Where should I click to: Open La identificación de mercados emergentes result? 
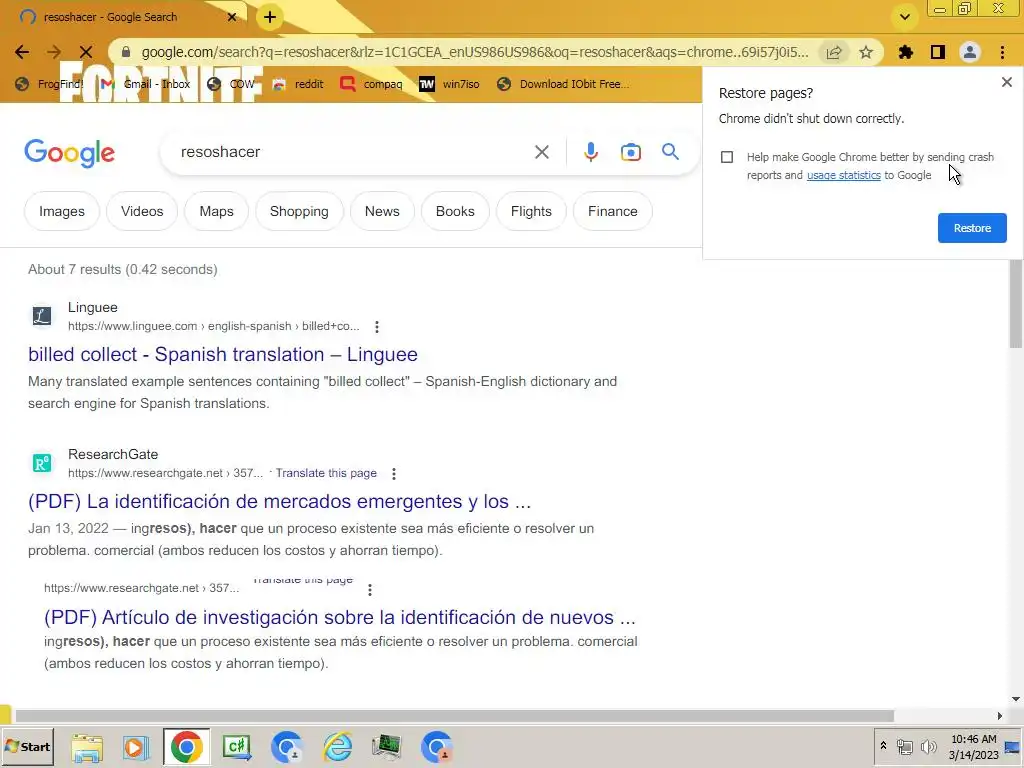[x=280, y=502]
